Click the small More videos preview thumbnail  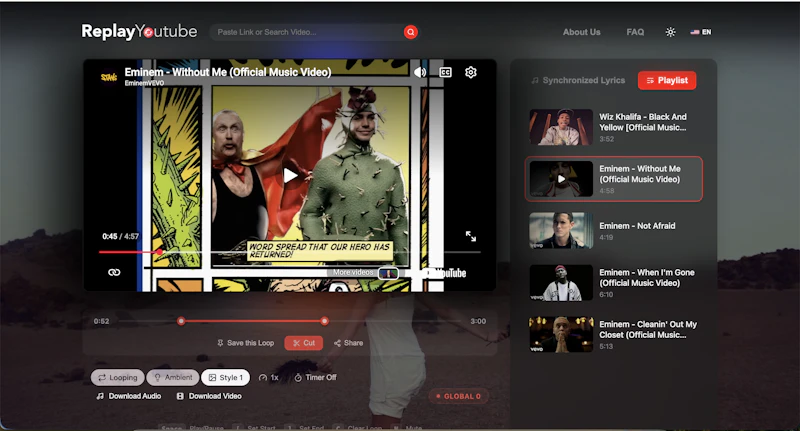pos(388,273)
